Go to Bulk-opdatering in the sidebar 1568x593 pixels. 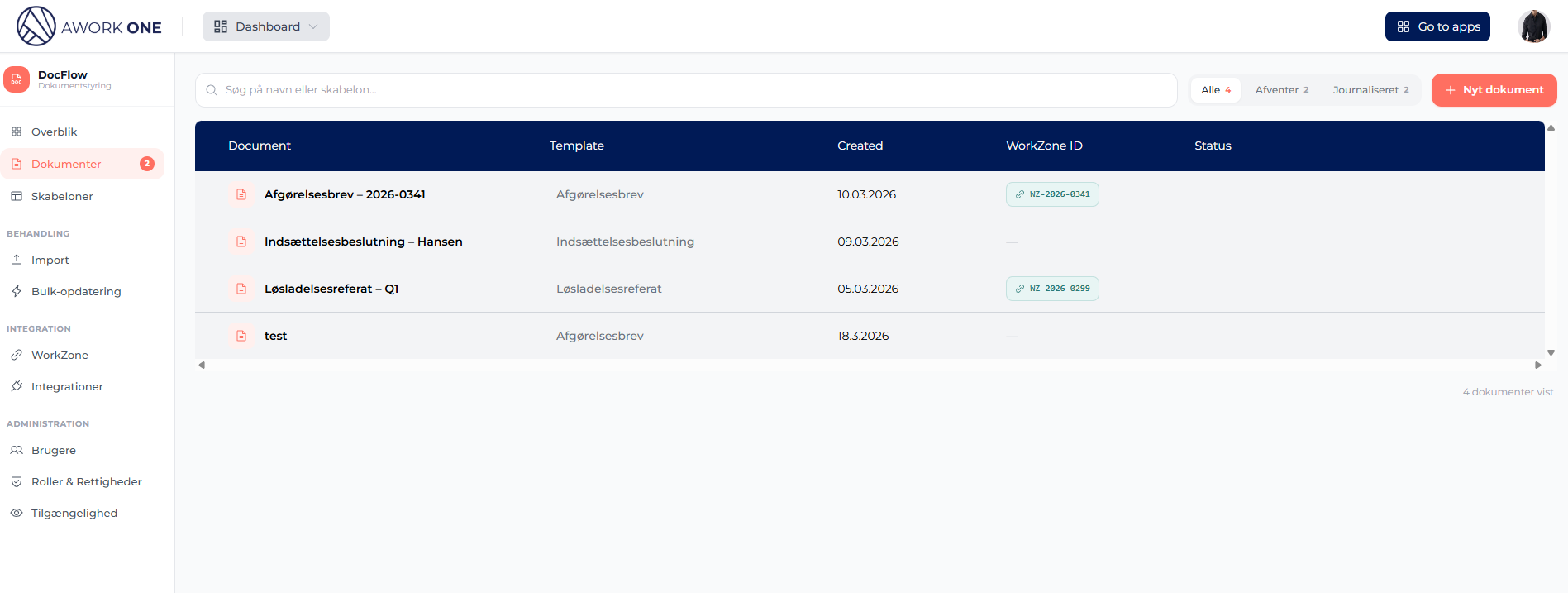pyautogui.click(x=76, y=291)
